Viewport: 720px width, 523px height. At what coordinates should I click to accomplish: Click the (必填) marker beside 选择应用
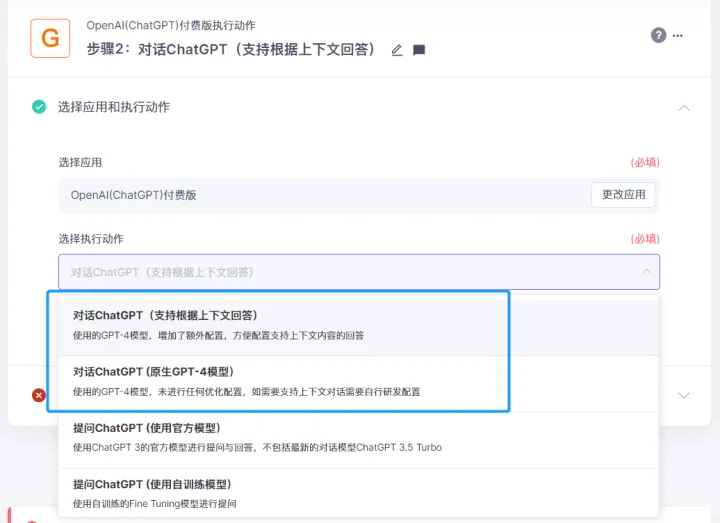point(645,162)
